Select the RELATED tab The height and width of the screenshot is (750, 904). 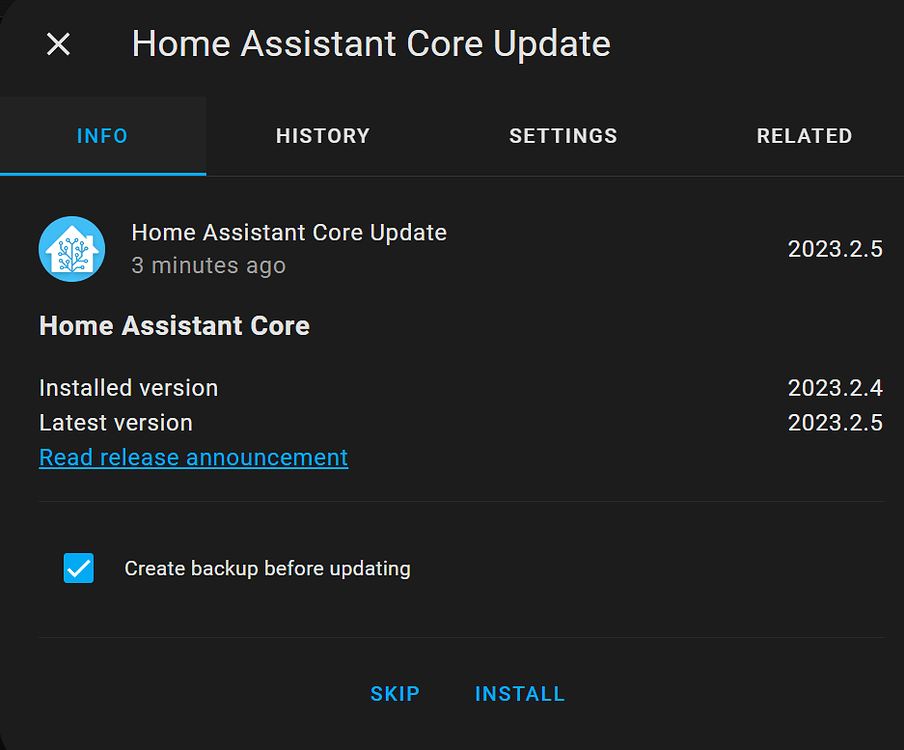pyautogui.click(x=804, y=136)
